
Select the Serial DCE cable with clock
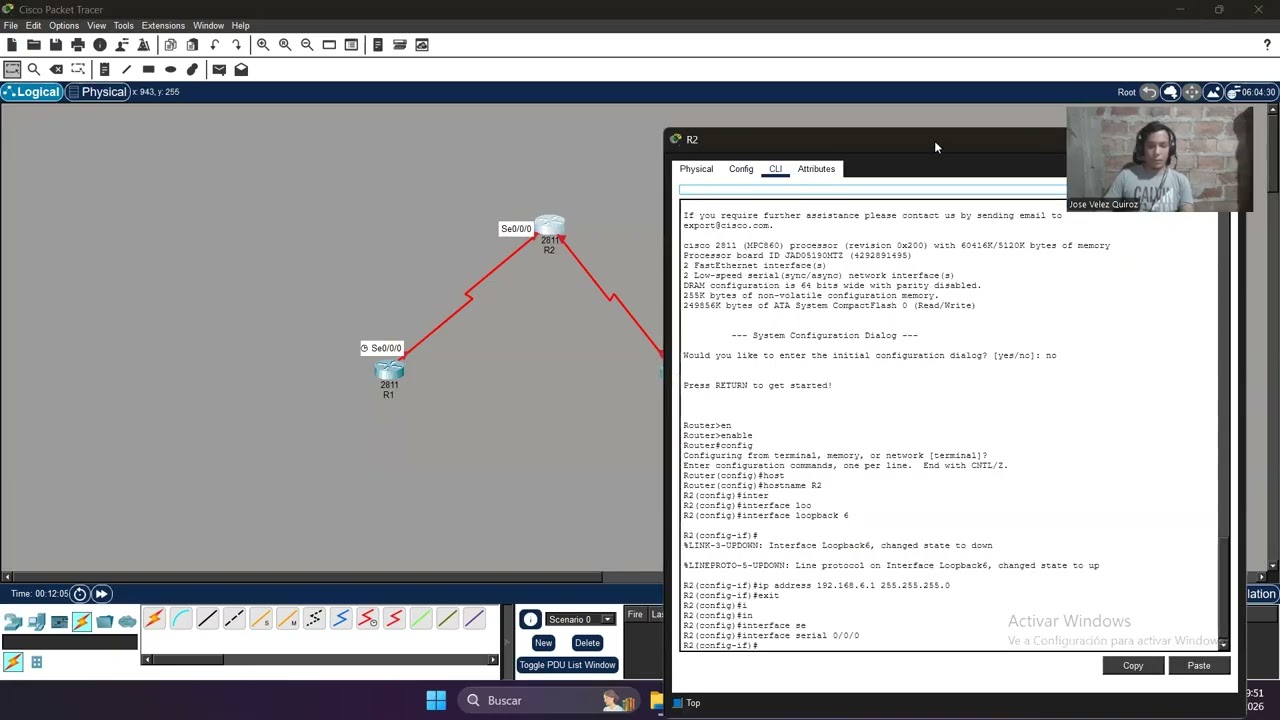(367, 619)
